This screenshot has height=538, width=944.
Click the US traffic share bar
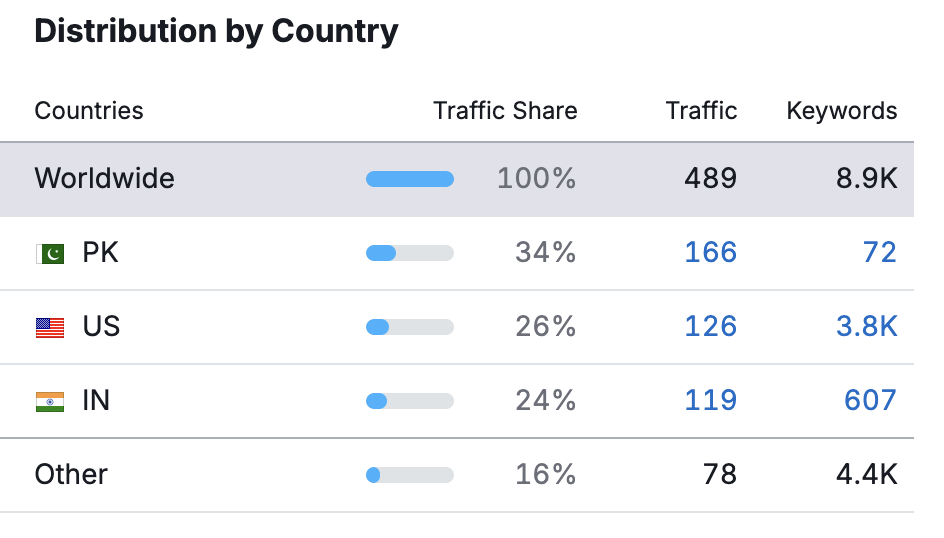(410, 327)
